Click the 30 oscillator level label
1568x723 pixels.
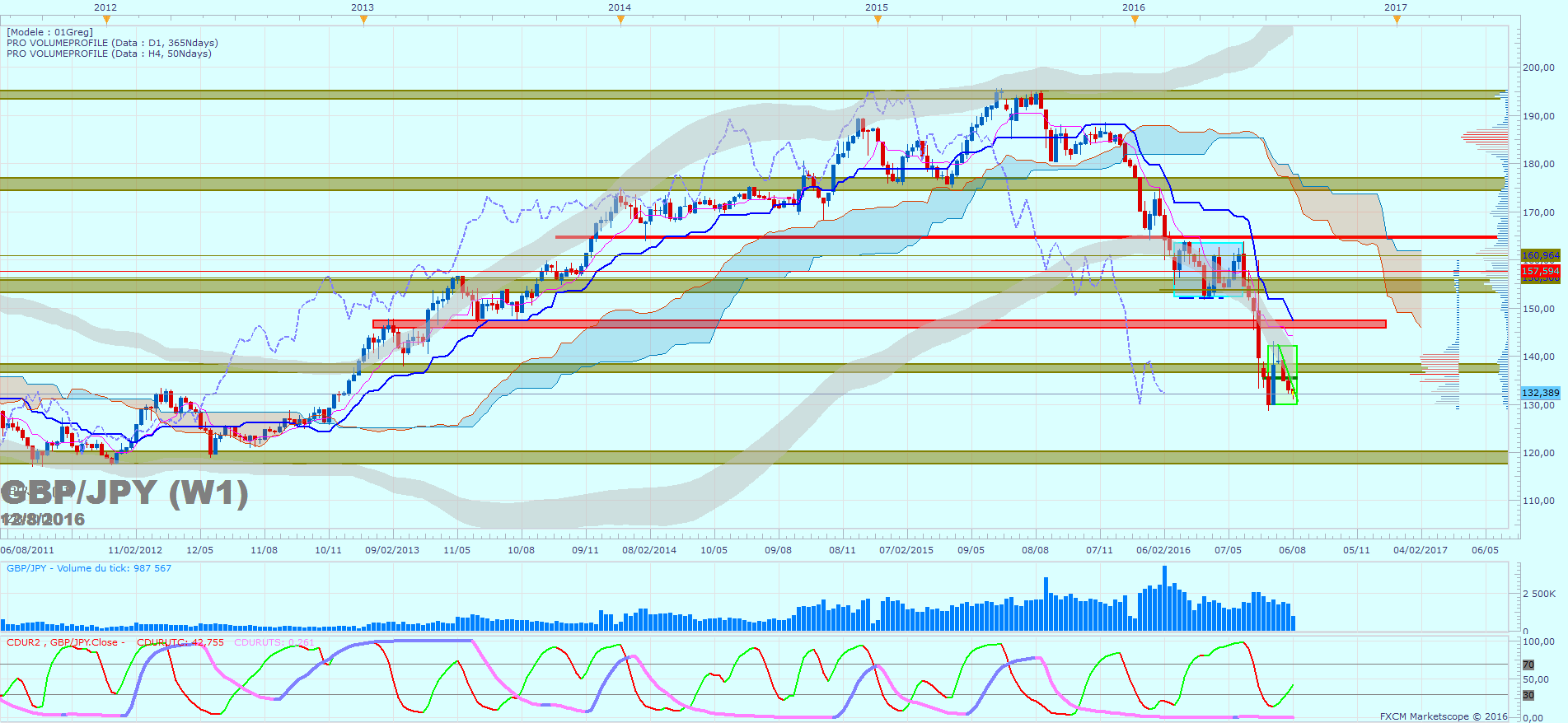(x=1528, y=695)
